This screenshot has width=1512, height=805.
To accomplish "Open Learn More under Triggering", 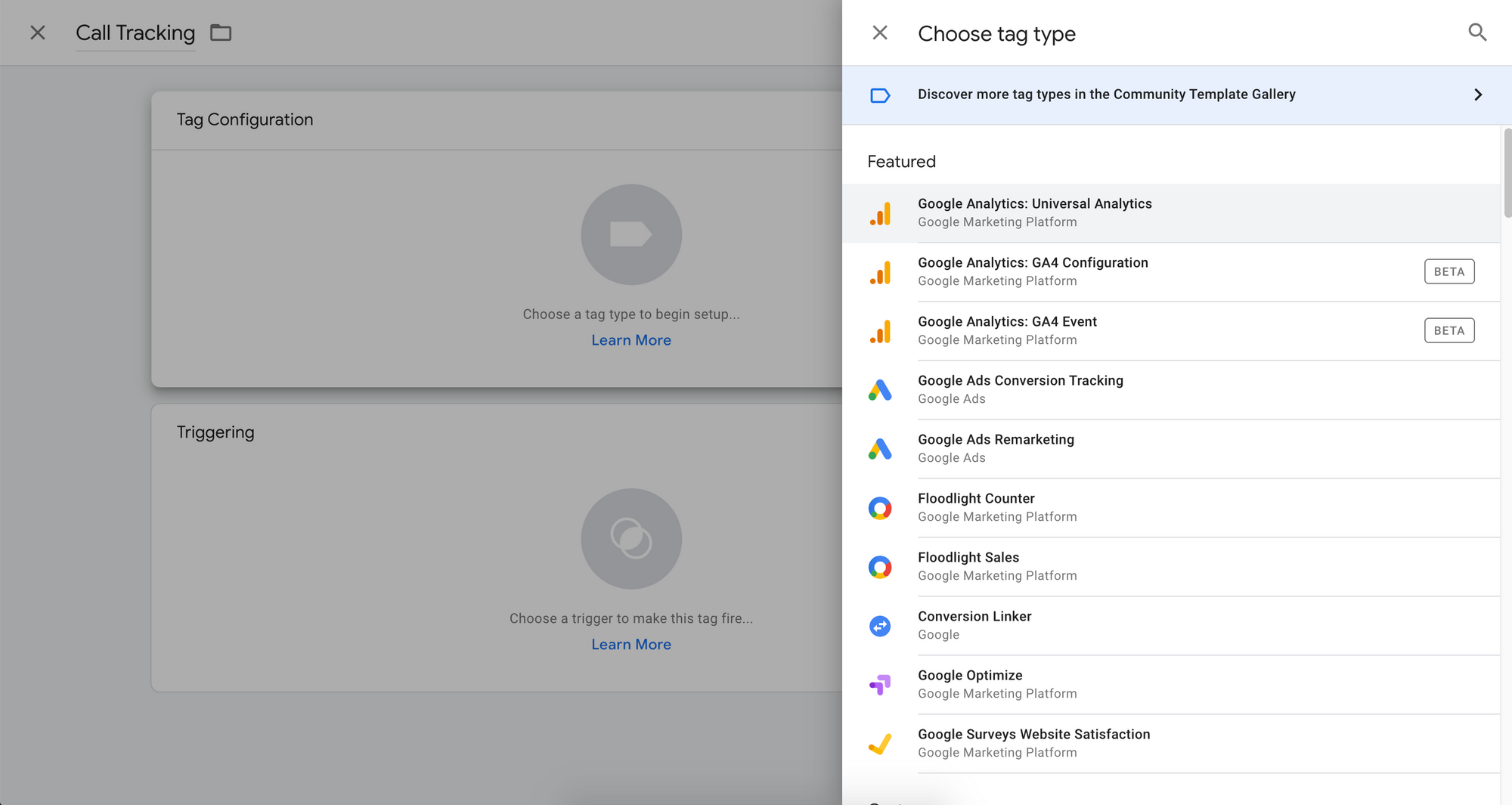I will click(631, 644).
